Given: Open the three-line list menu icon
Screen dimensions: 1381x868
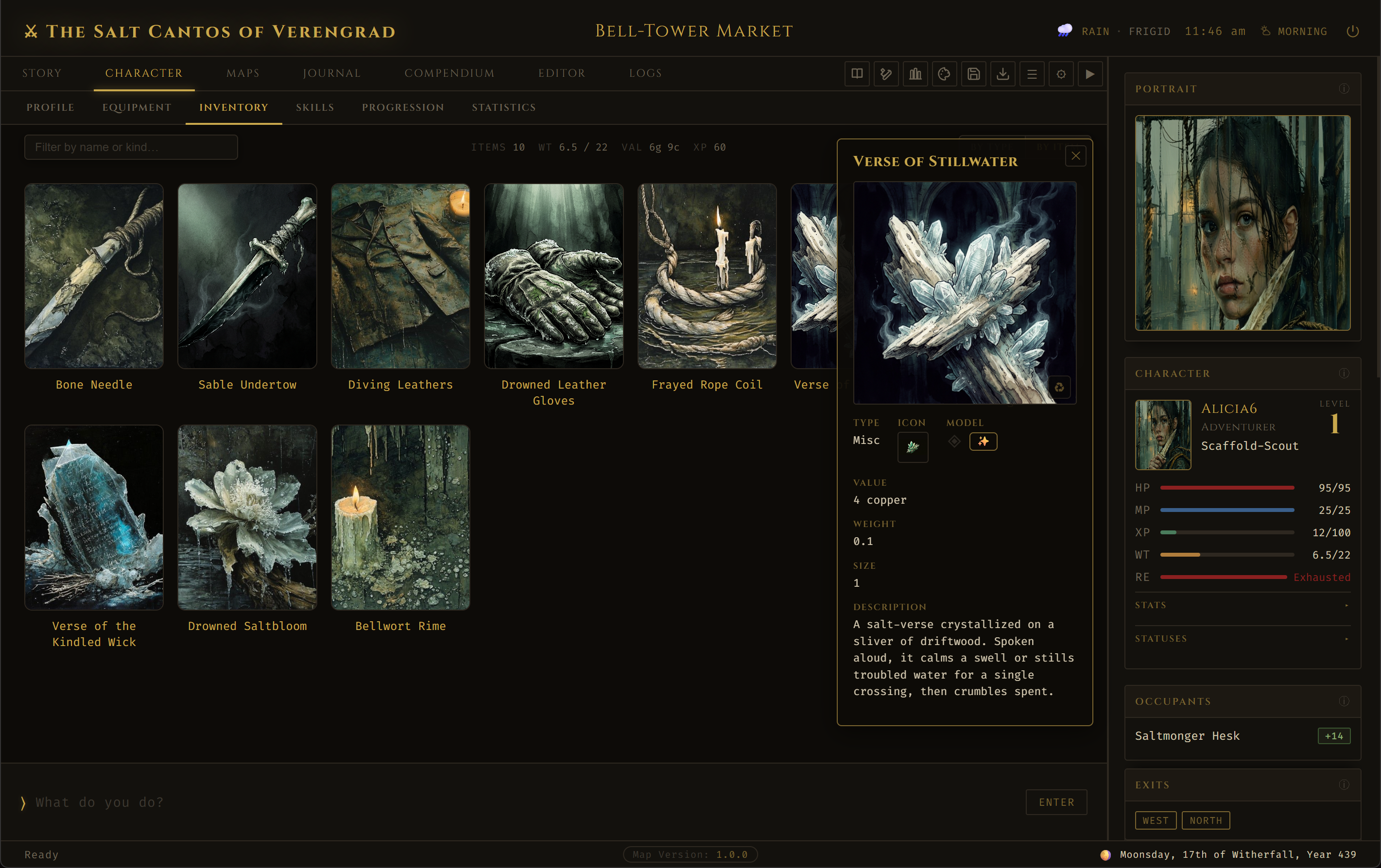Looking at the screenshot, I should (x=1032, y=74).
